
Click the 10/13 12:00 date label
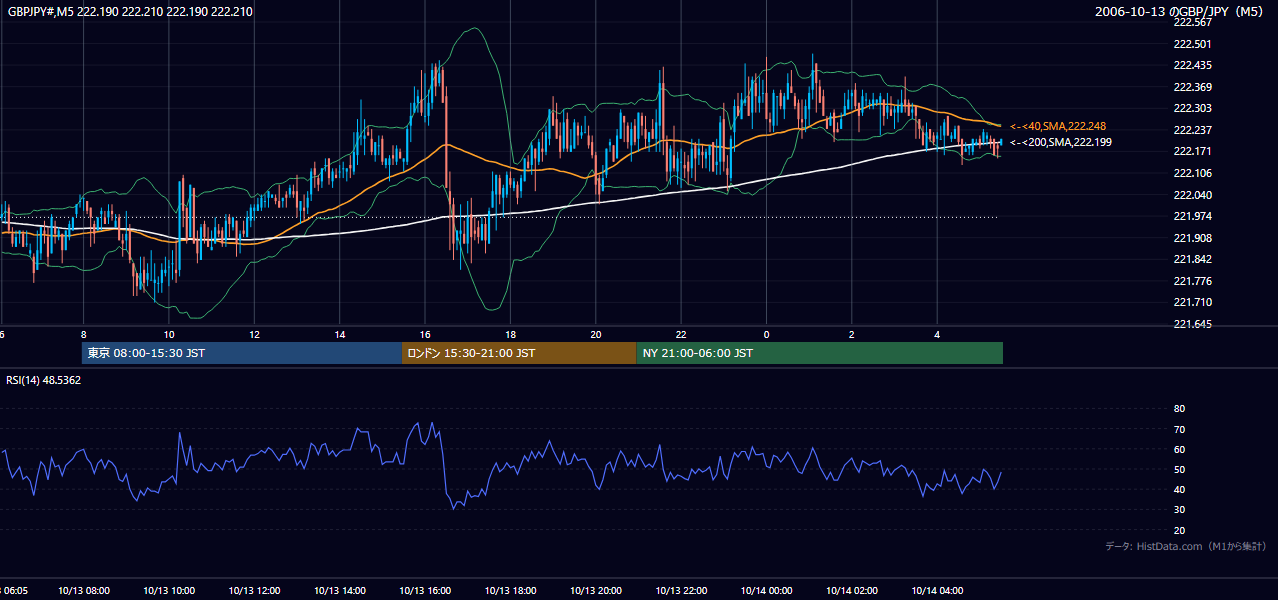254,591
